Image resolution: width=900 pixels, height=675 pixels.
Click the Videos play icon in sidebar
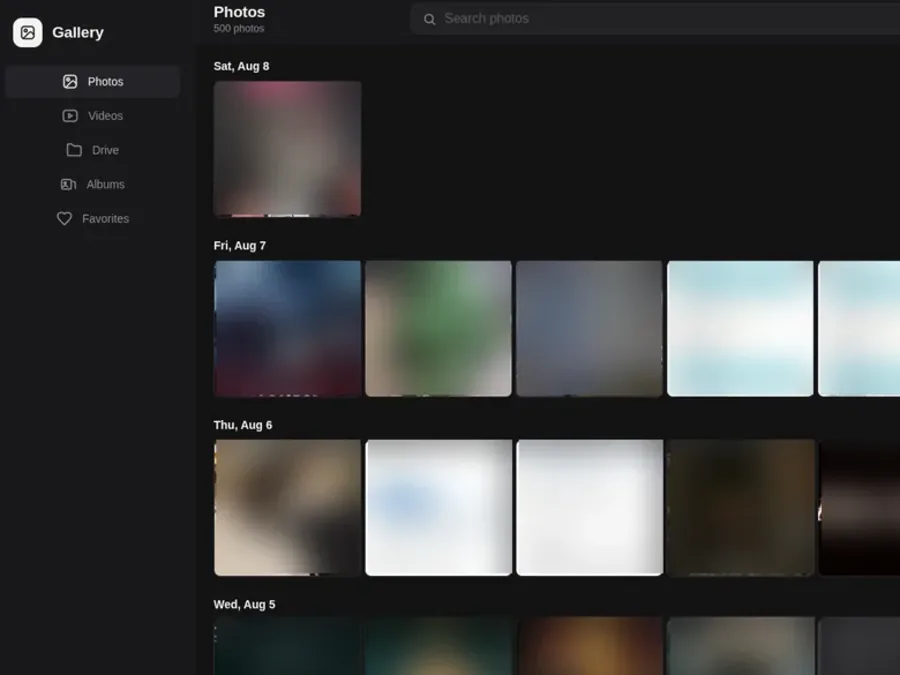pyautogui.click(x=70, y=116)
